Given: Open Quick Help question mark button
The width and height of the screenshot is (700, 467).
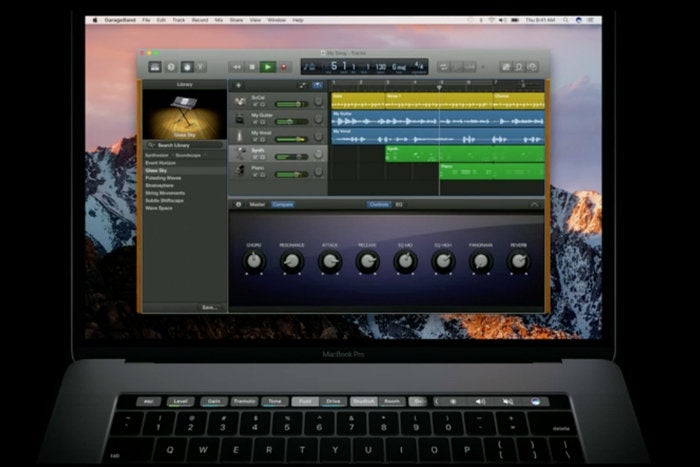Looking at the screenshot, I should tap(171, 67).
